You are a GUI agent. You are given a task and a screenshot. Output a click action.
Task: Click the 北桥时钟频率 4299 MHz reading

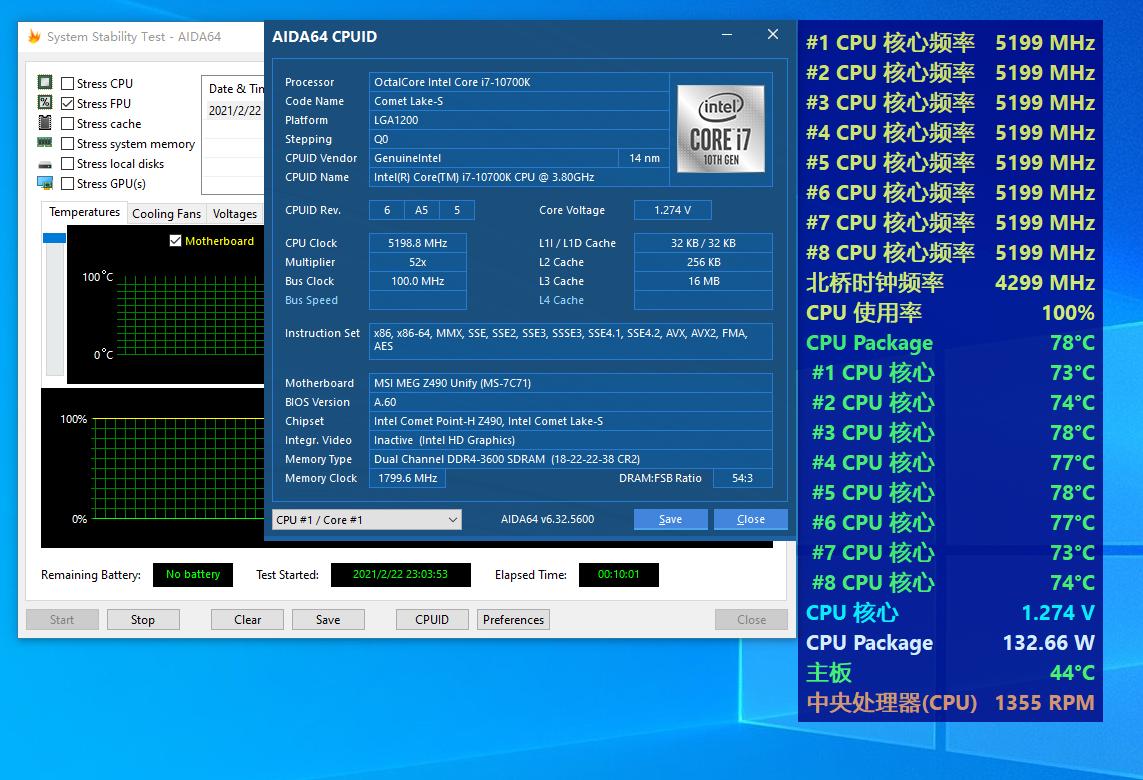[x=950, y=283]
